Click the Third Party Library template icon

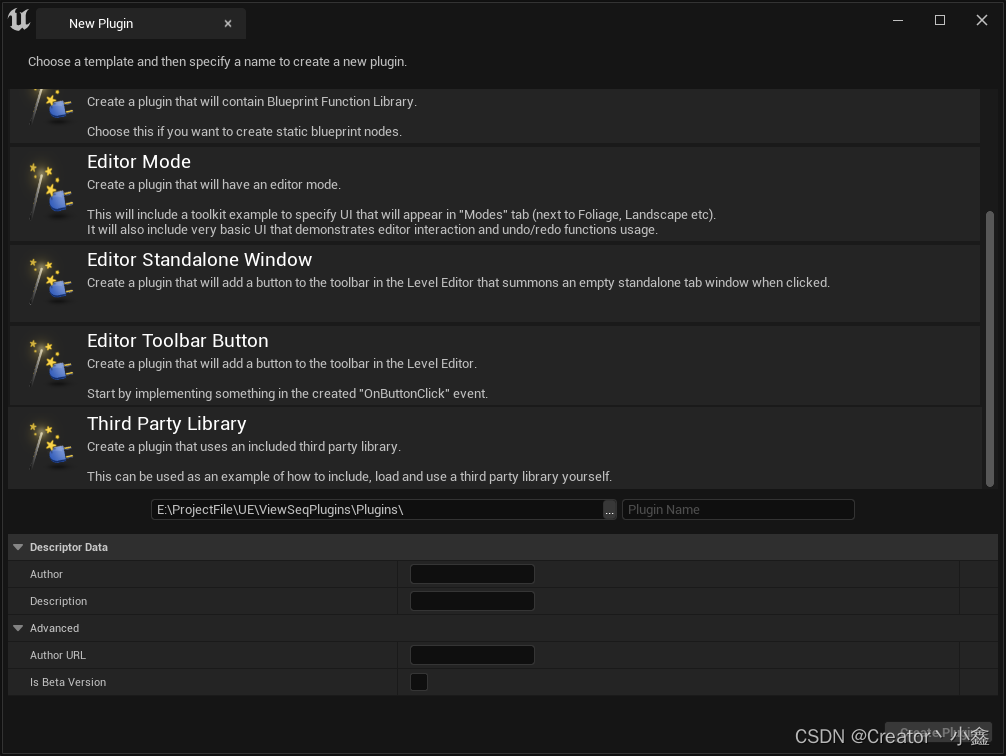(51, 445)
